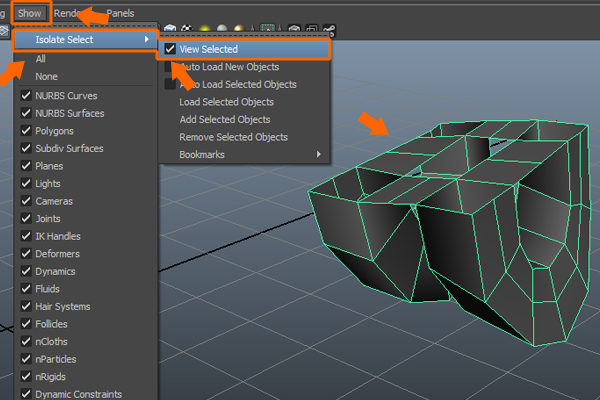Open the Show menu in panel menubar
600x400 pixels.
pyautogui.click(x=29, y=13)
